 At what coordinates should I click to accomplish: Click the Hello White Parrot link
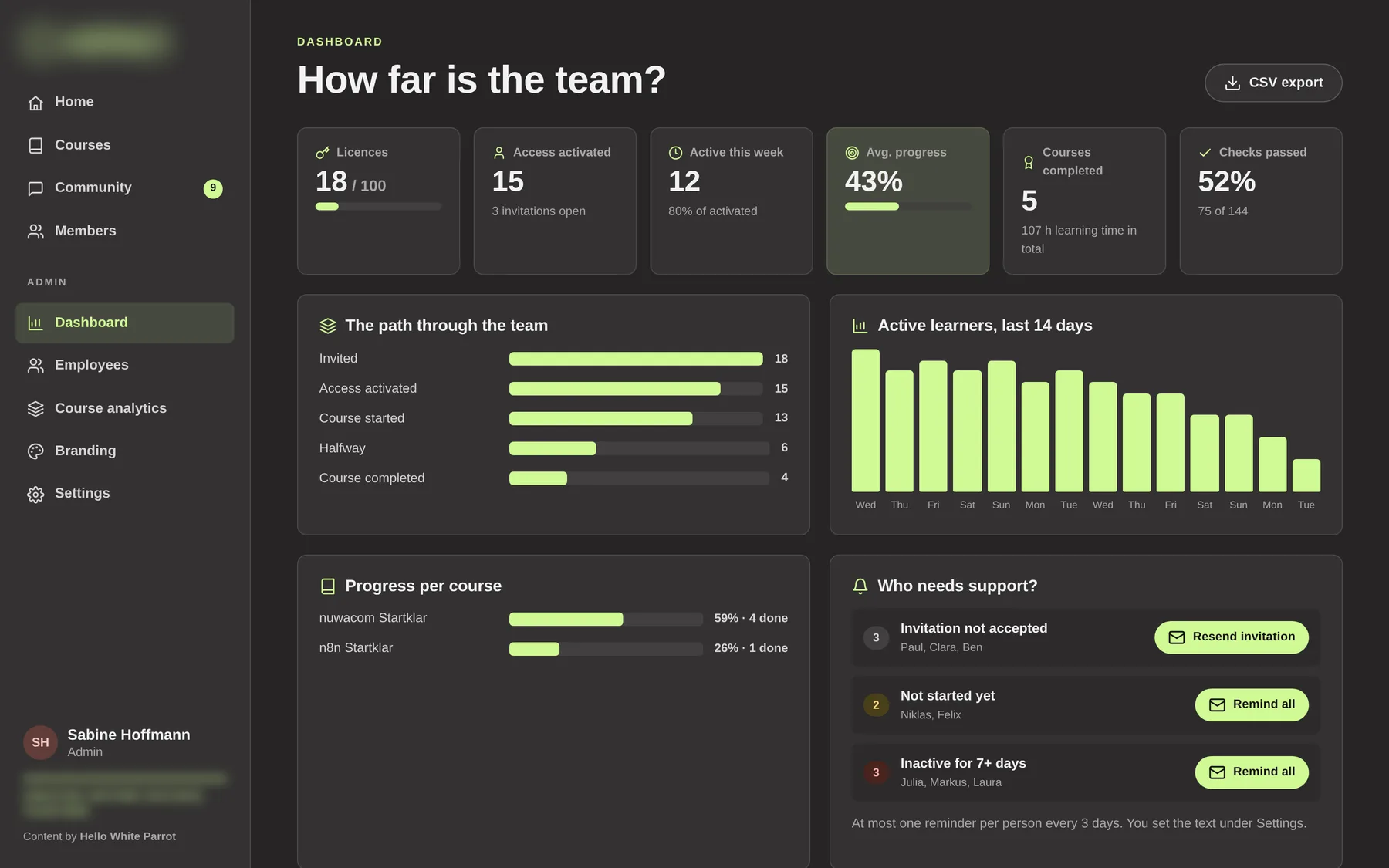click(128, 836)
